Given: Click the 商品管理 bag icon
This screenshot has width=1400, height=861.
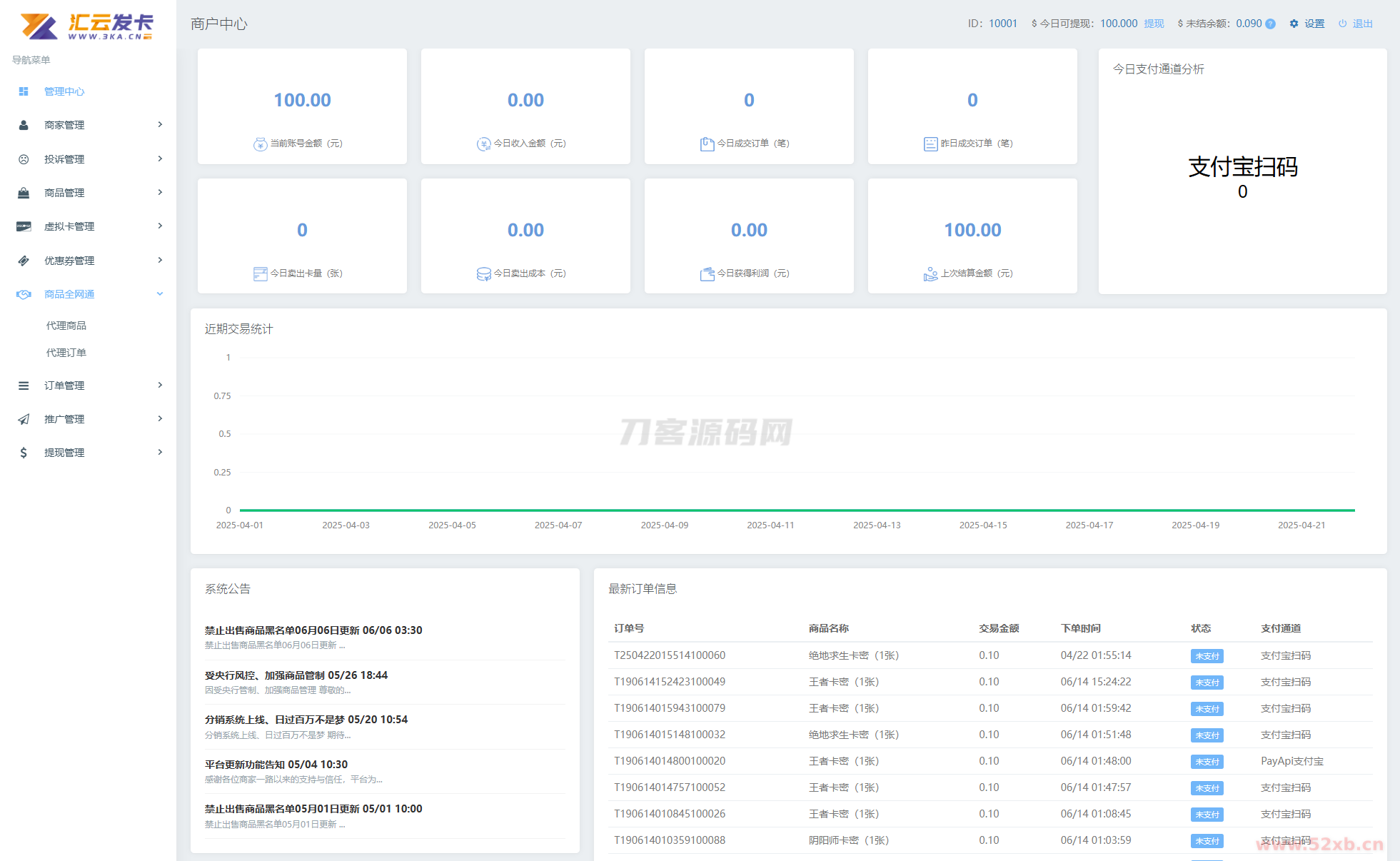Looking at the screenshot, I should point(24,193).
